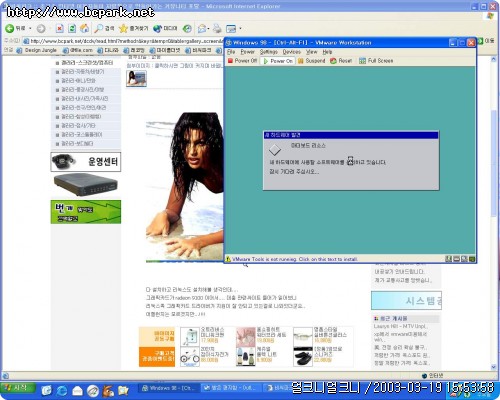Click the first Quick Launch icon next to Start
Image resolution: width=500 pixels, height=400 pixels.
(47, 390)
